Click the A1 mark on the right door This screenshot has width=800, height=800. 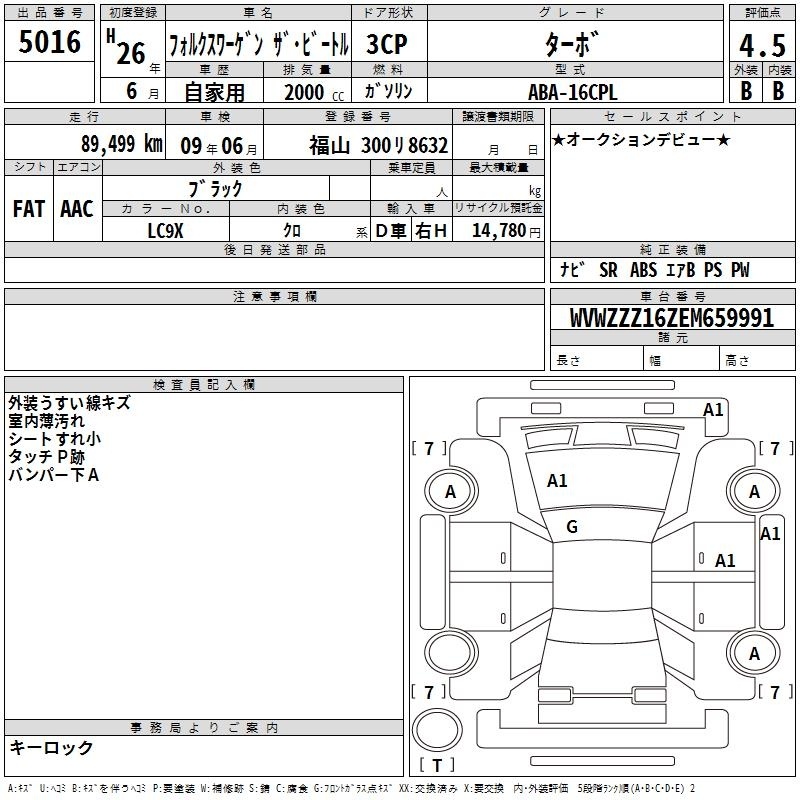[725, 561]
